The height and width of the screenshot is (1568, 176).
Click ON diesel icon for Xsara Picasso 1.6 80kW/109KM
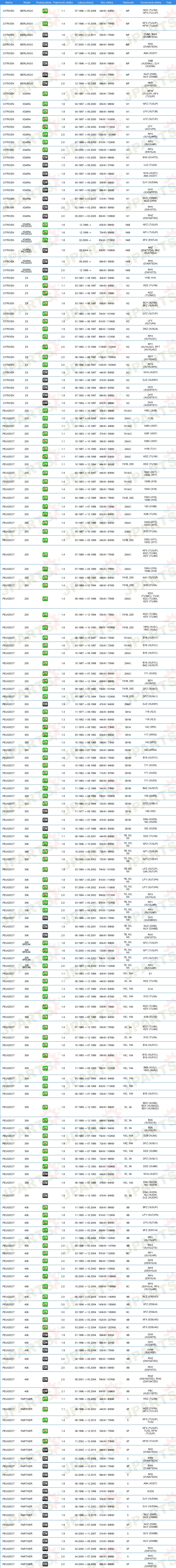click(x=45, y=250)
